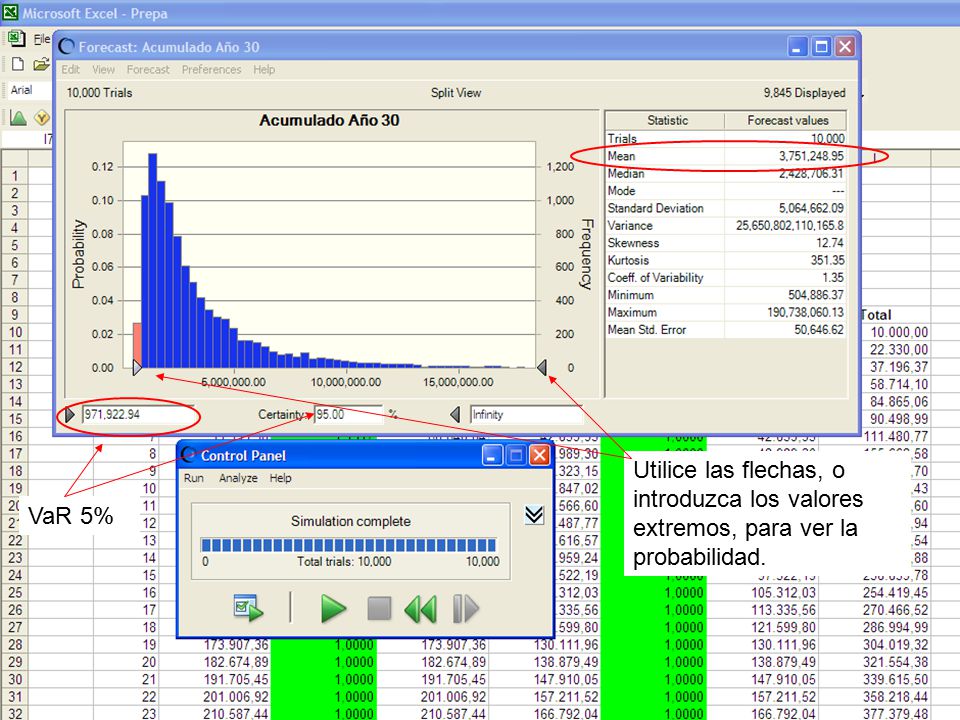Click the Acumulado Año 30 chart title

[x=329, y=120]
